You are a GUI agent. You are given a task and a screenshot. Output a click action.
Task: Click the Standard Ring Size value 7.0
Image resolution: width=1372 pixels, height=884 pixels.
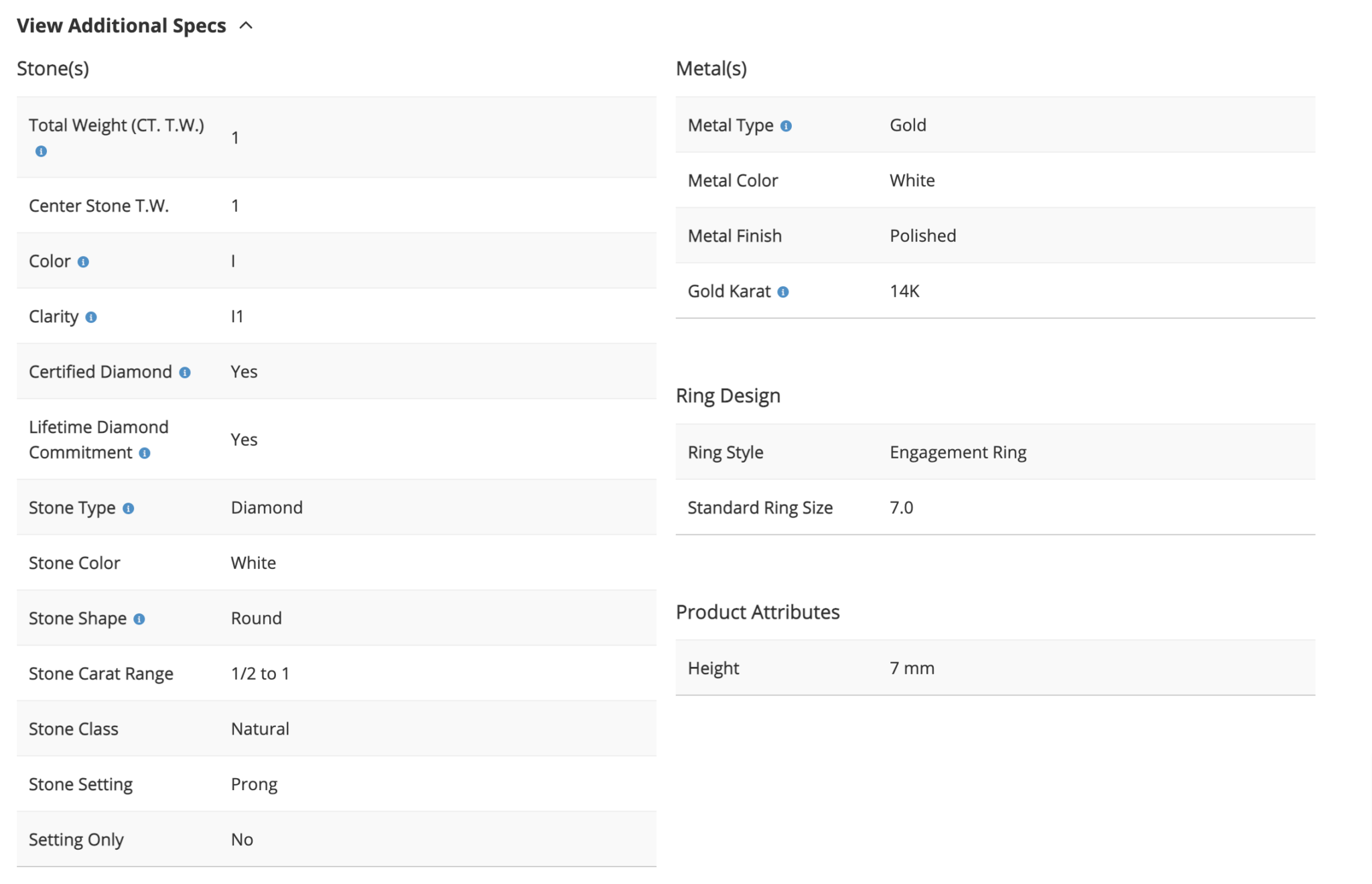coord(901,507)
